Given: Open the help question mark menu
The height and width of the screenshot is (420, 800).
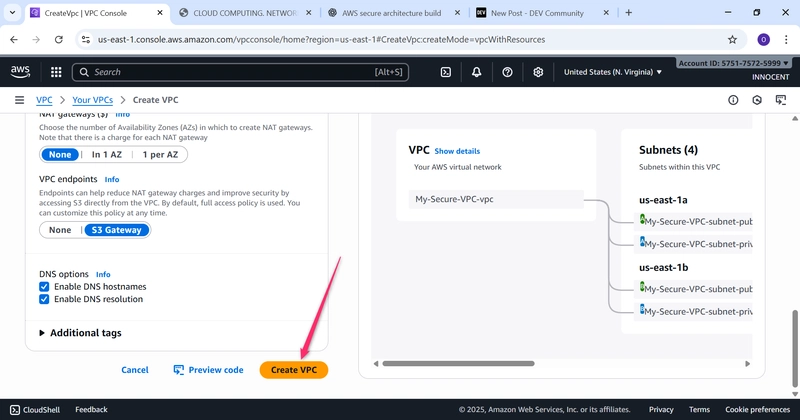Looking at the screenshot, I should point(507,72).
